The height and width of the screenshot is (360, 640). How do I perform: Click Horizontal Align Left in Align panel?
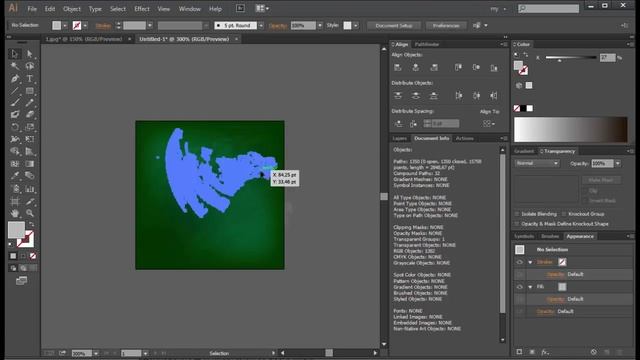[x=398, y=67]
